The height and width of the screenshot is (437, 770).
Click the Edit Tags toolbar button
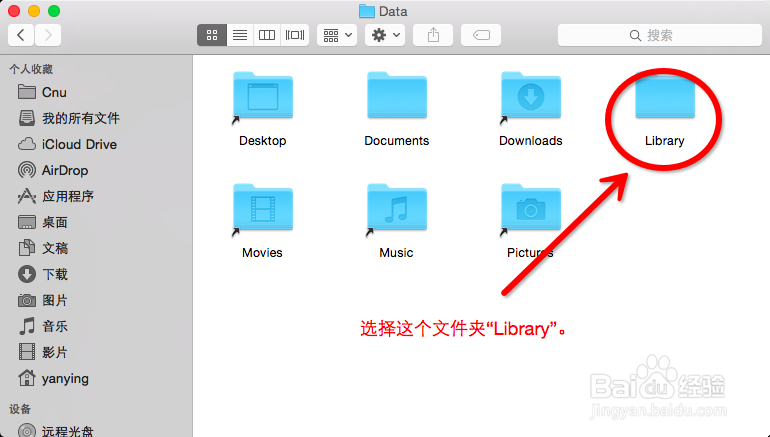(x=481, y=35)
